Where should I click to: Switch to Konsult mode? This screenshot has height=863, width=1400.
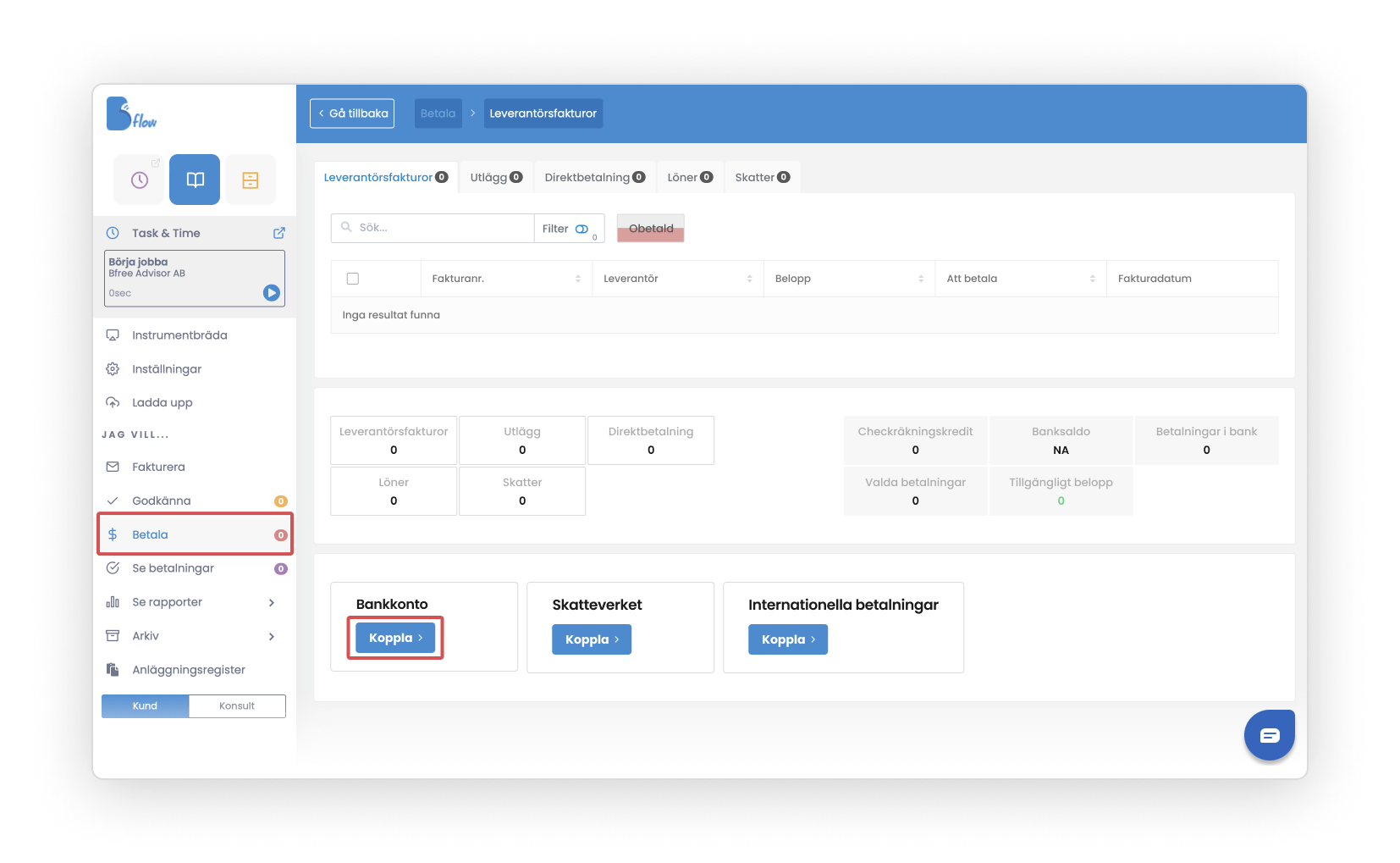pos(237,706)
